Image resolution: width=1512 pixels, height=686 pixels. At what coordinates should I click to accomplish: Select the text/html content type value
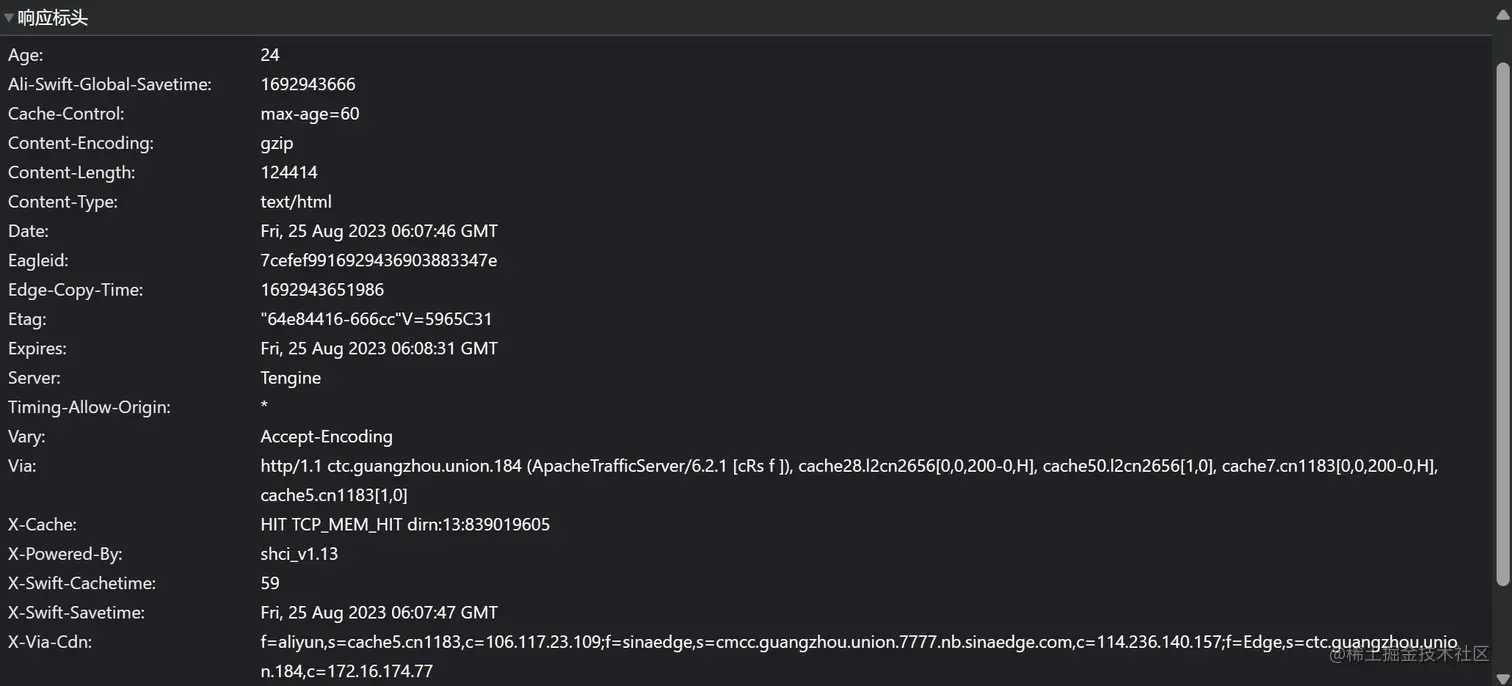coord(296,202)
